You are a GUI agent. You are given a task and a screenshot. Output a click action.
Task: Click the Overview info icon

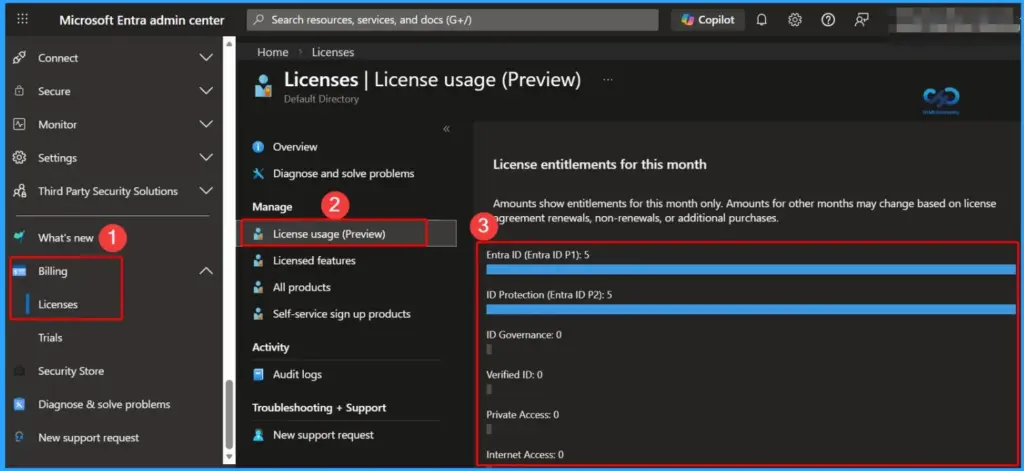[x=259, y=147]
